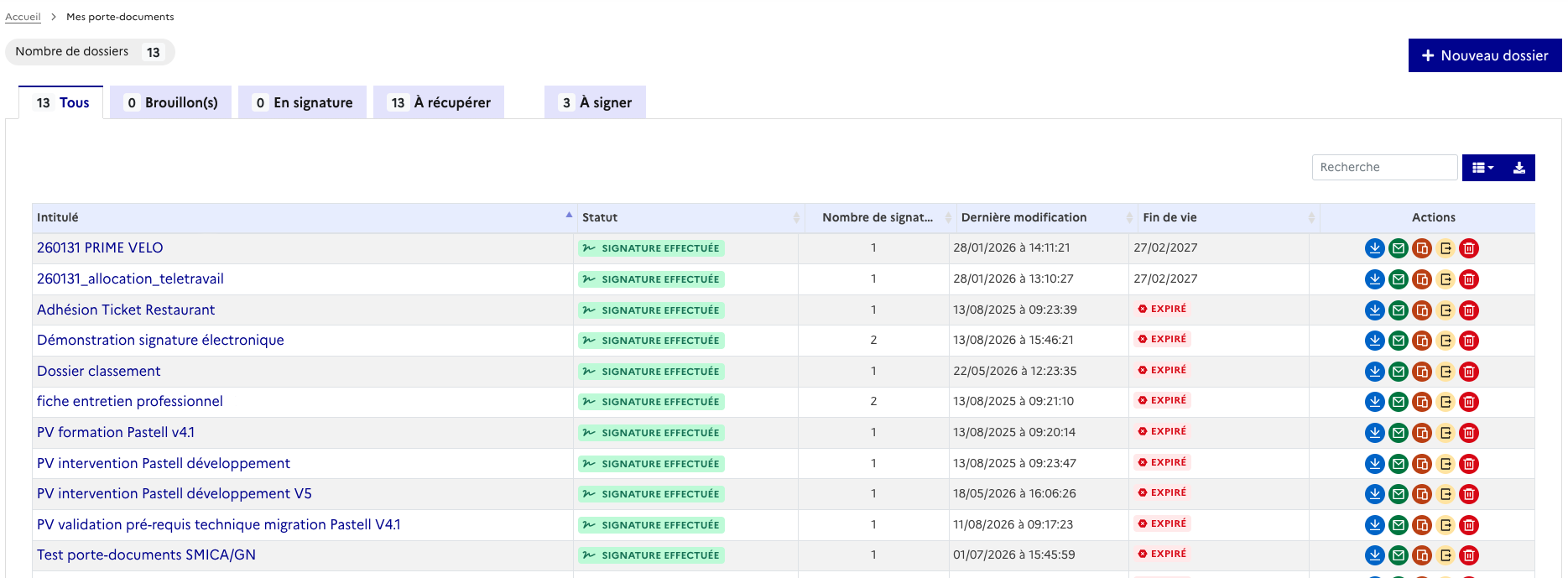Click export arrow icon for Dossier classement
Screen dimensions: 1568x578
(x=1445, y=372)
